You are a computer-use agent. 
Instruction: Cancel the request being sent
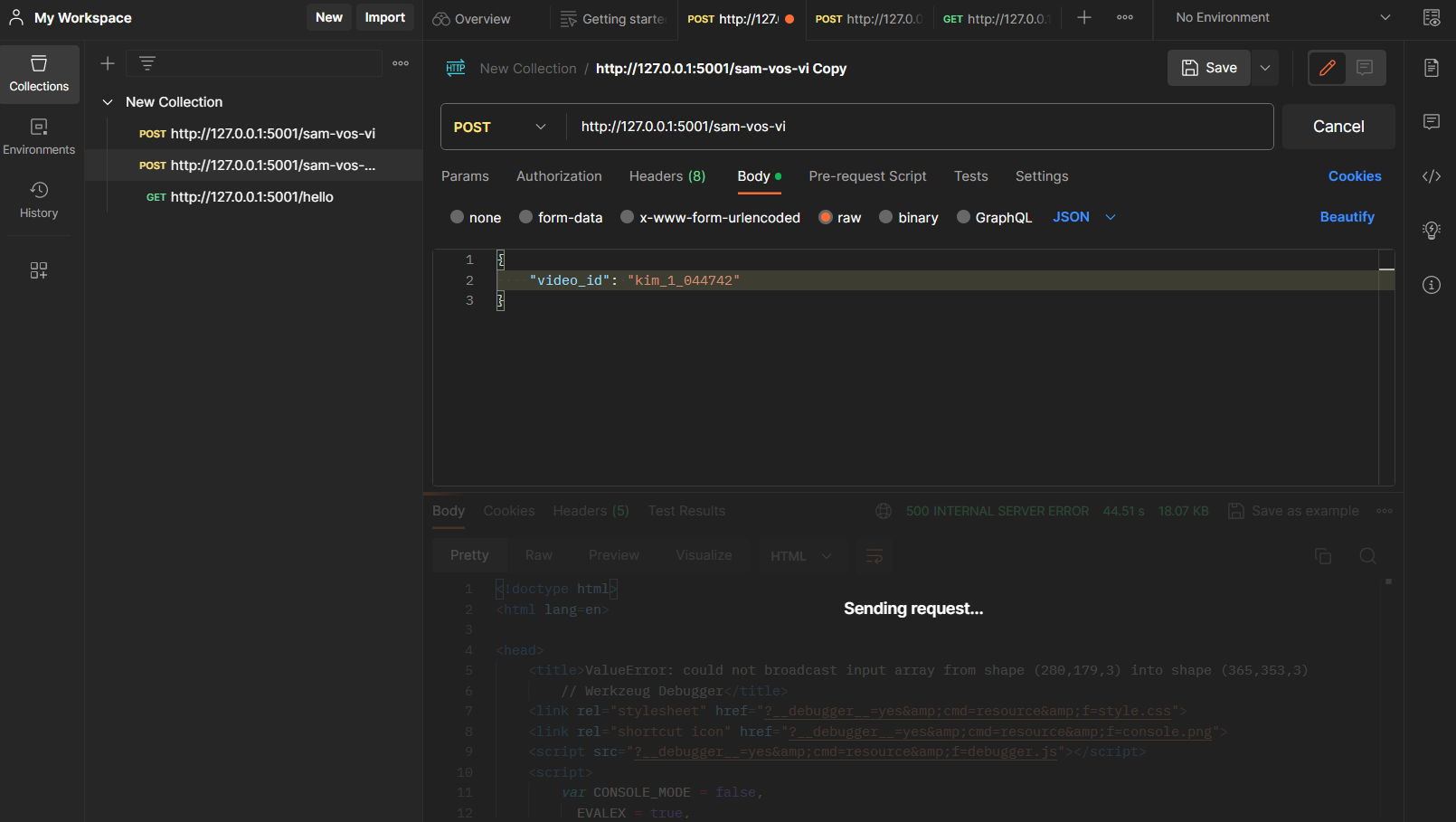click(x=1338, y=127)
